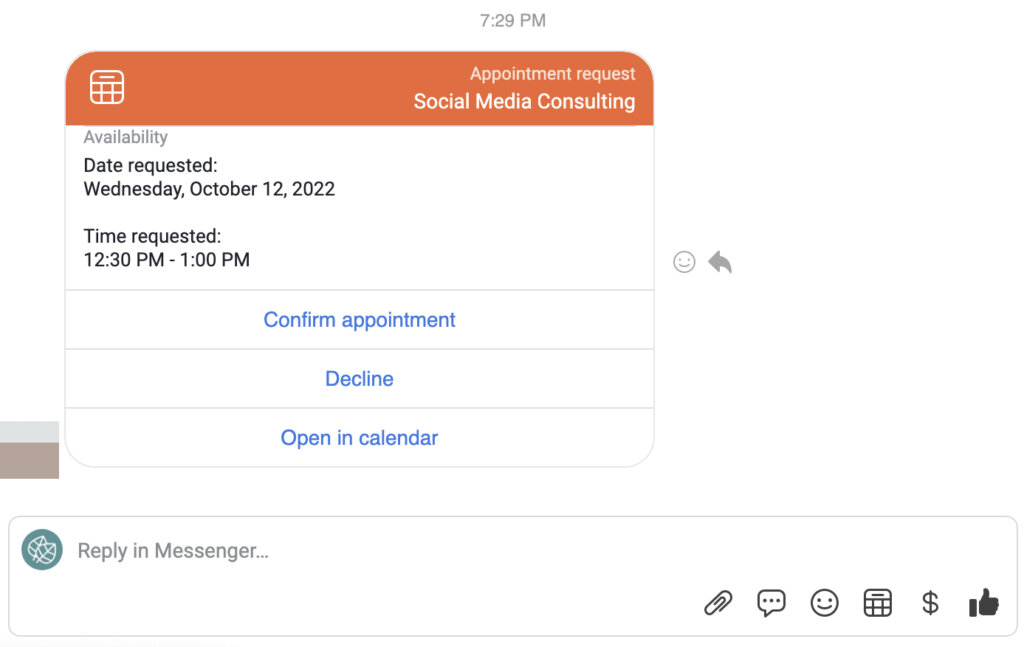Screen dimensions: 1024x647
Task: Select the Appointment request header label
Action: coord(553,73)
